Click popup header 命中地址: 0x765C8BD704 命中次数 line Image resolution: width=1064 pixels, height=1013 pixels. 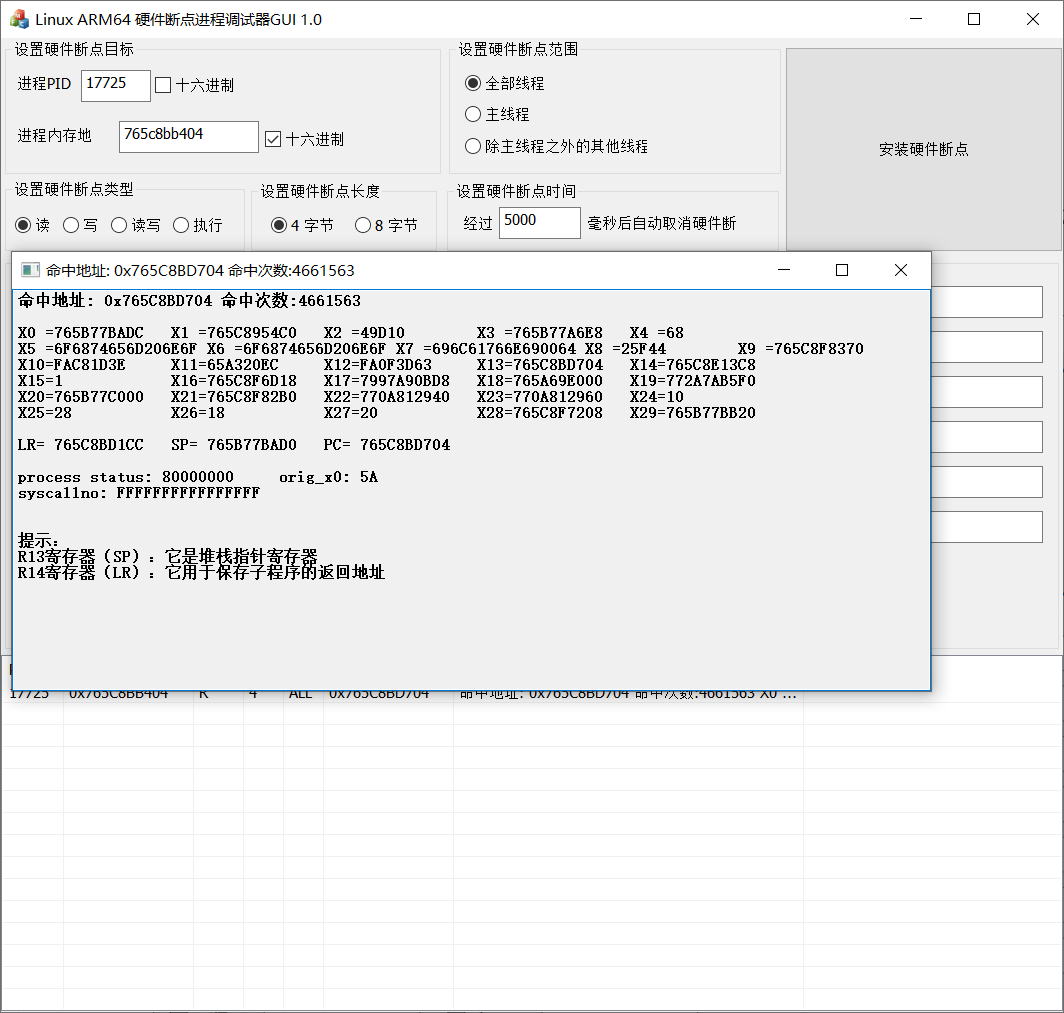click(x=189, y=301)
